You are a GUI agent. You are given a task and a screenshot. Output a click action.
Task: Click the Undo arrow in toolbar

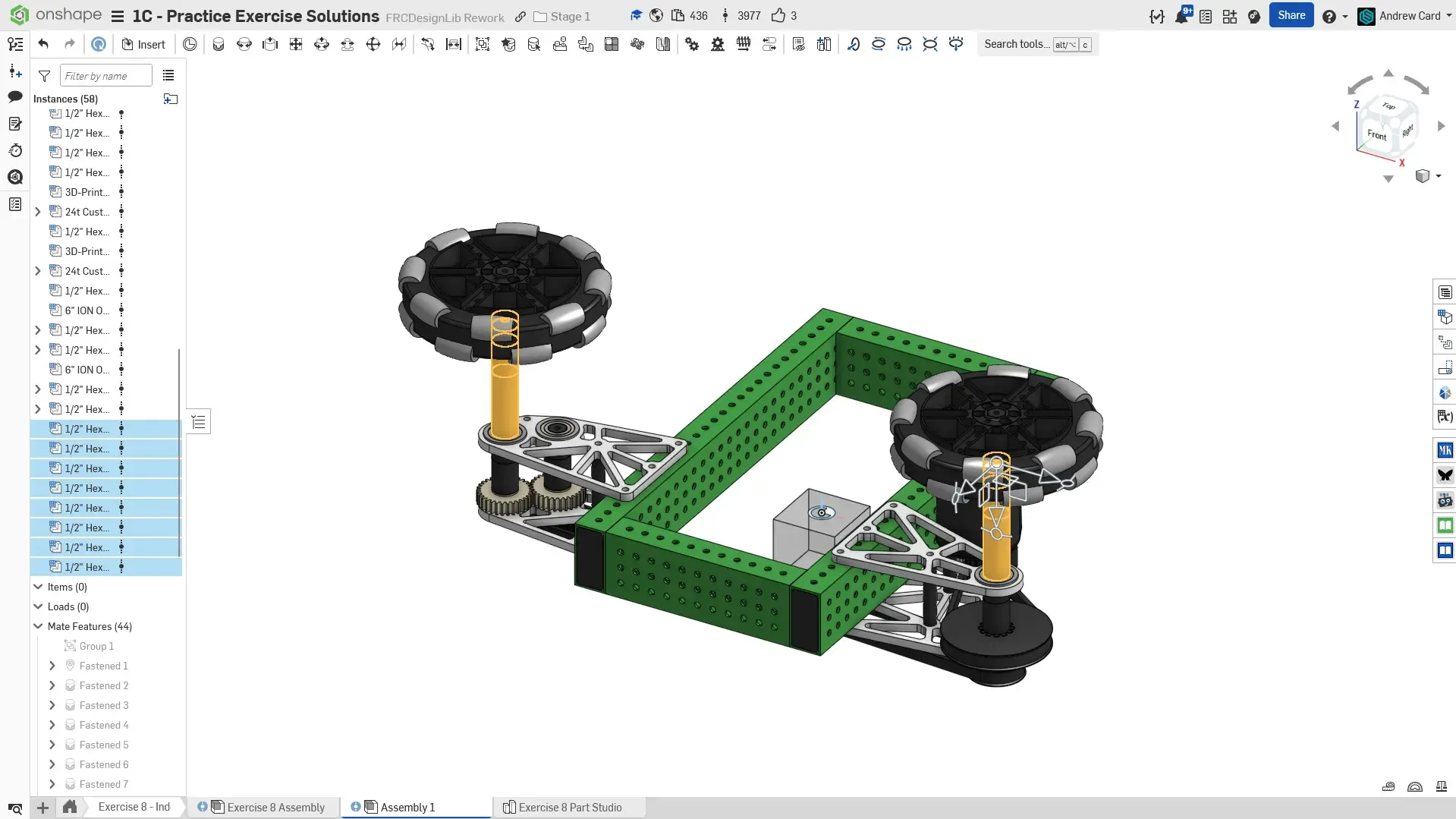tap(43, 44)
